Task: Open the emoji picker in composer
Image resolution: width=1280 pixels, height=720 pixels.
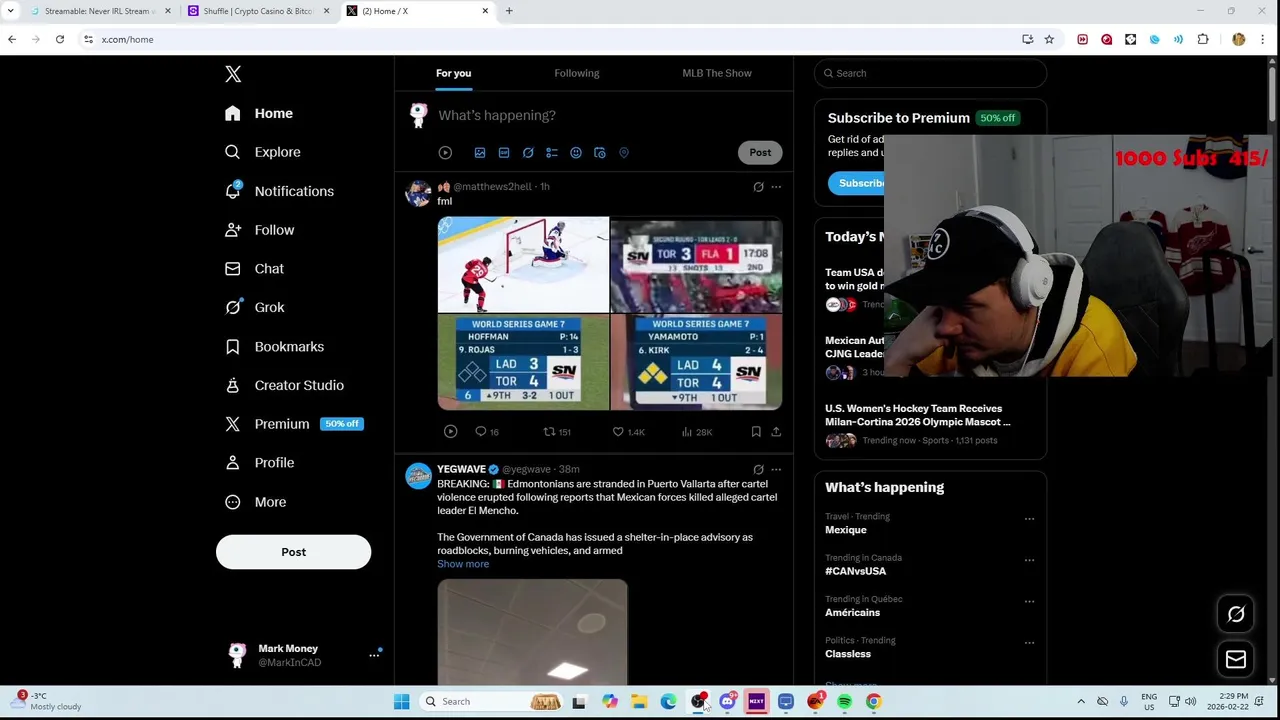Action: [576, 153]
